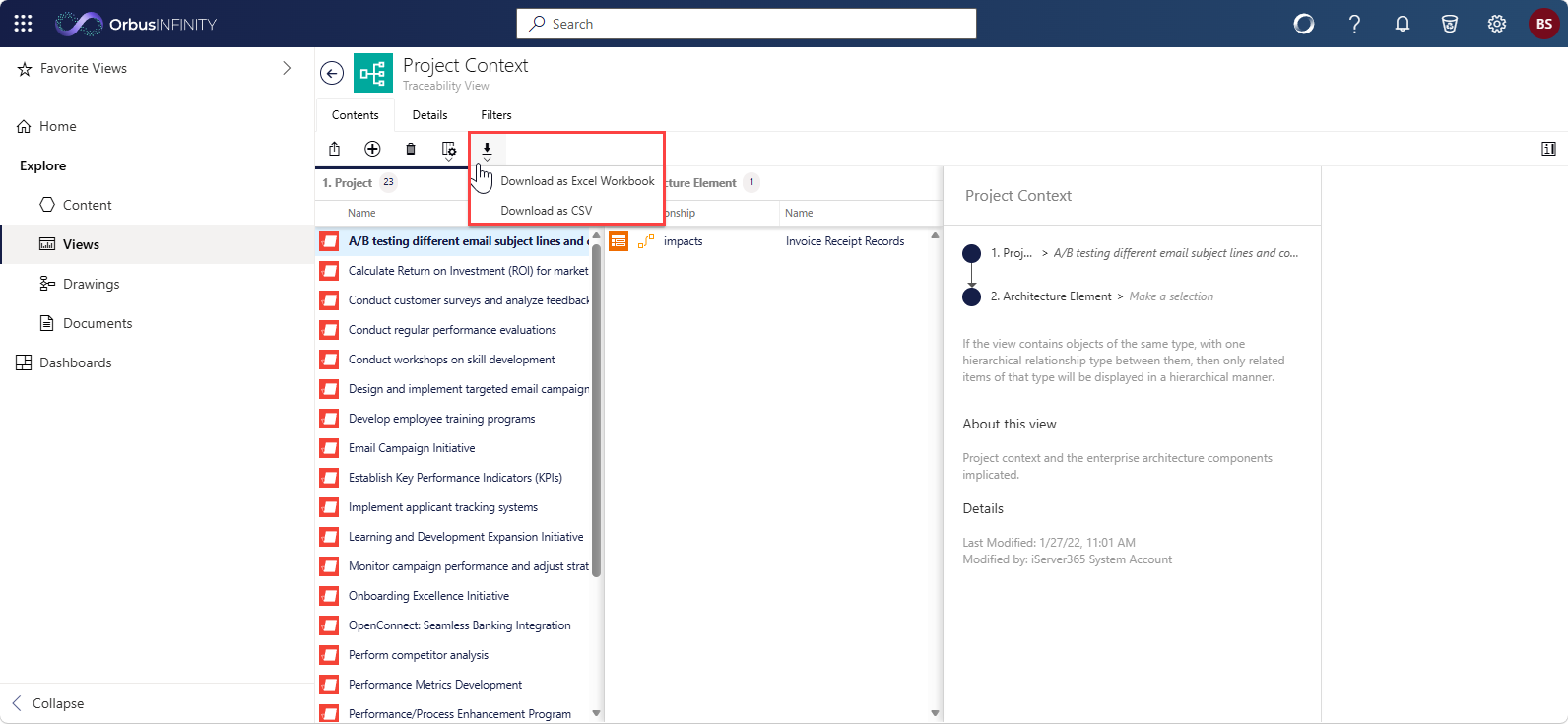Sort by Name in the Project column
Viewport: 1568px width, 724px height.
(361, 213)
